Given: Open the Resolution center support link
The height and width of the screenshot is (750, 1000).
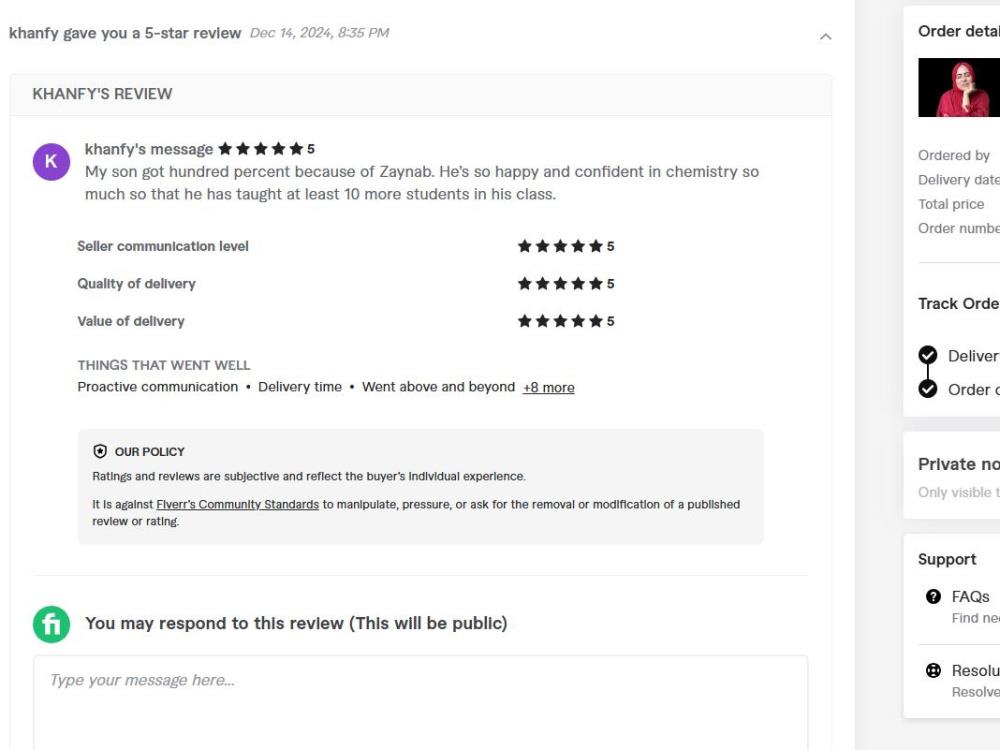Looking at the screenshot, I should [975, 671].
